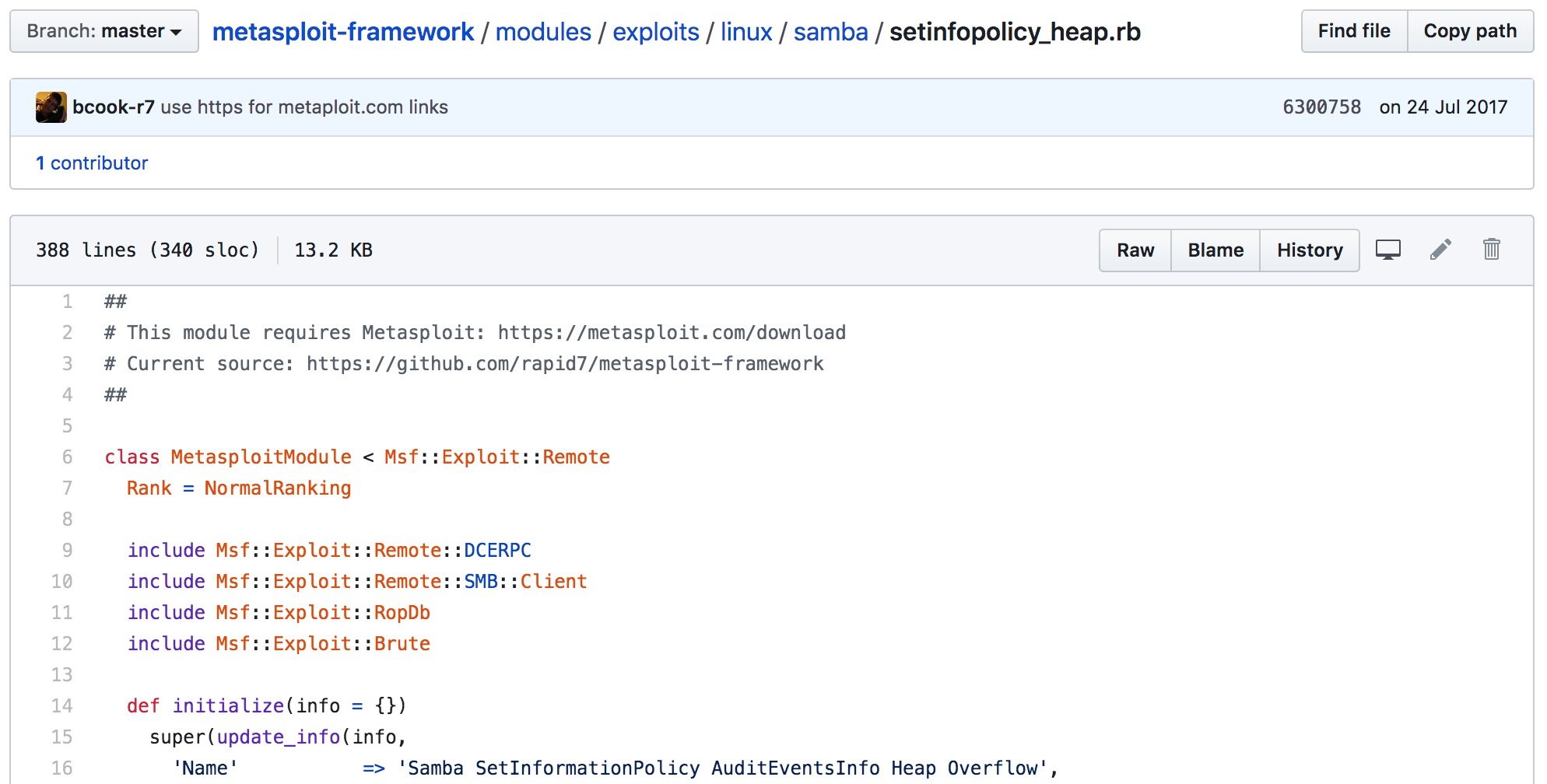Show the 1 contributor list
Viewport: 1547px width, 784px height.
coord(92,163)
